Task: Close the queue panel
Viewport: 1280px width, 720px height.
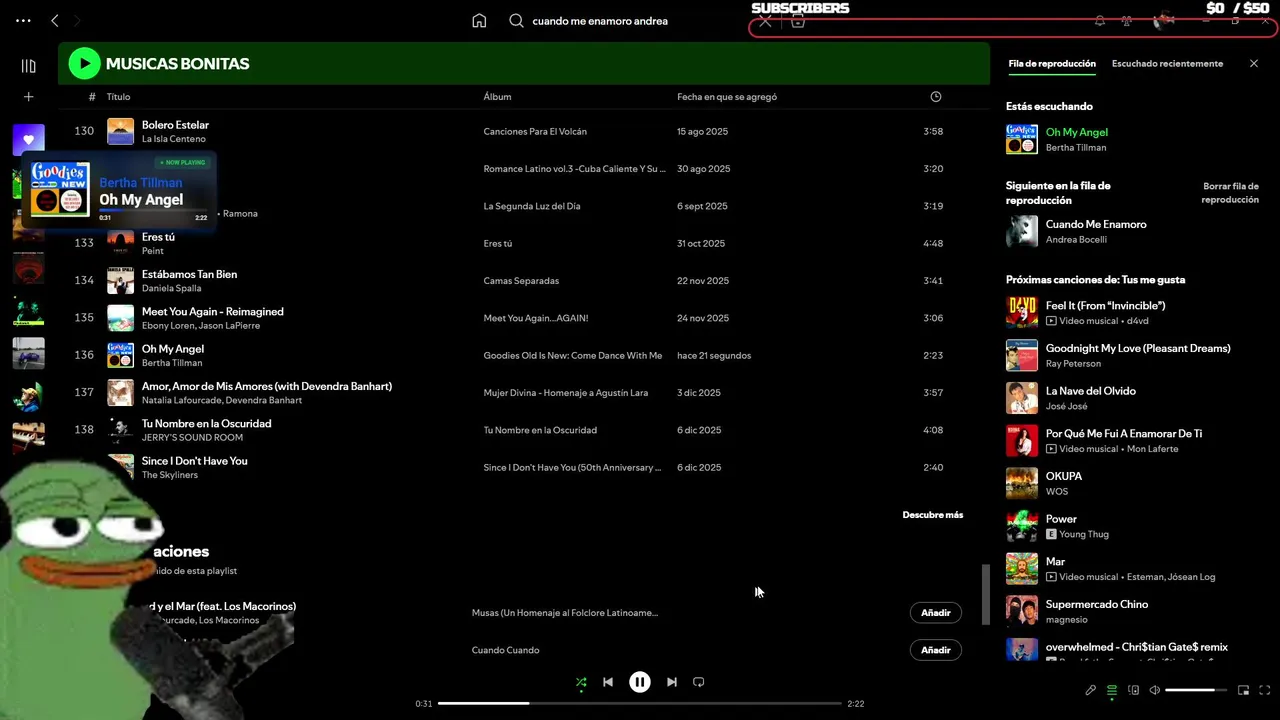Action: (x=1254, y=64)
